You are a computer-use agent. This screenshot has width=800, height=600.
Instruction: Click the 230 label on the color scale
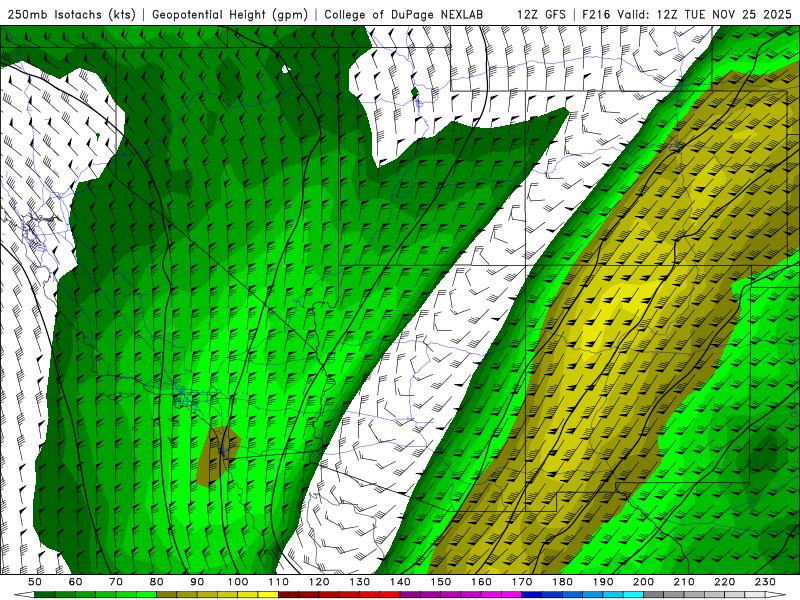tap(765, 582)
